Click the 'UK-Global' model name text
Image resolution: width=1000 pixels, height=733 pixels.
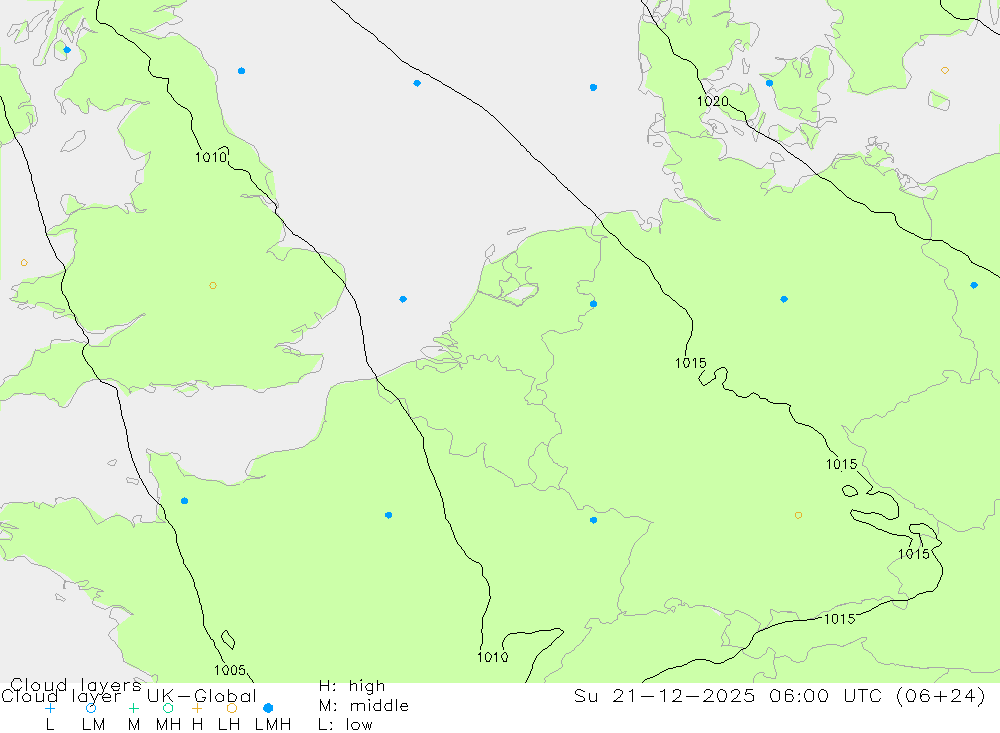(202, 696)
